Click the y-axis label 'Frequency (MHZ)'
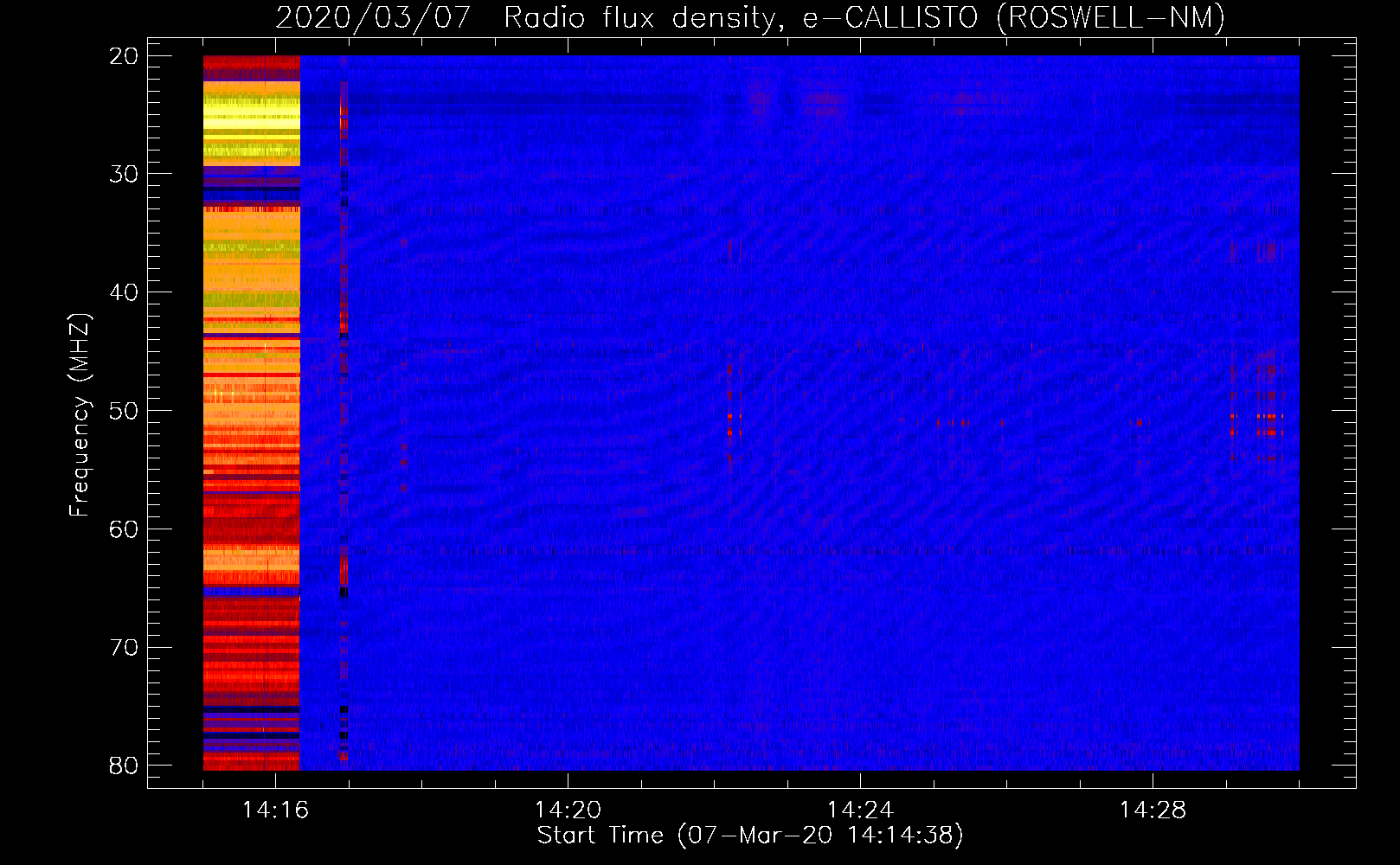Viewport: 1400px width, 865px height. pos(80,415)
